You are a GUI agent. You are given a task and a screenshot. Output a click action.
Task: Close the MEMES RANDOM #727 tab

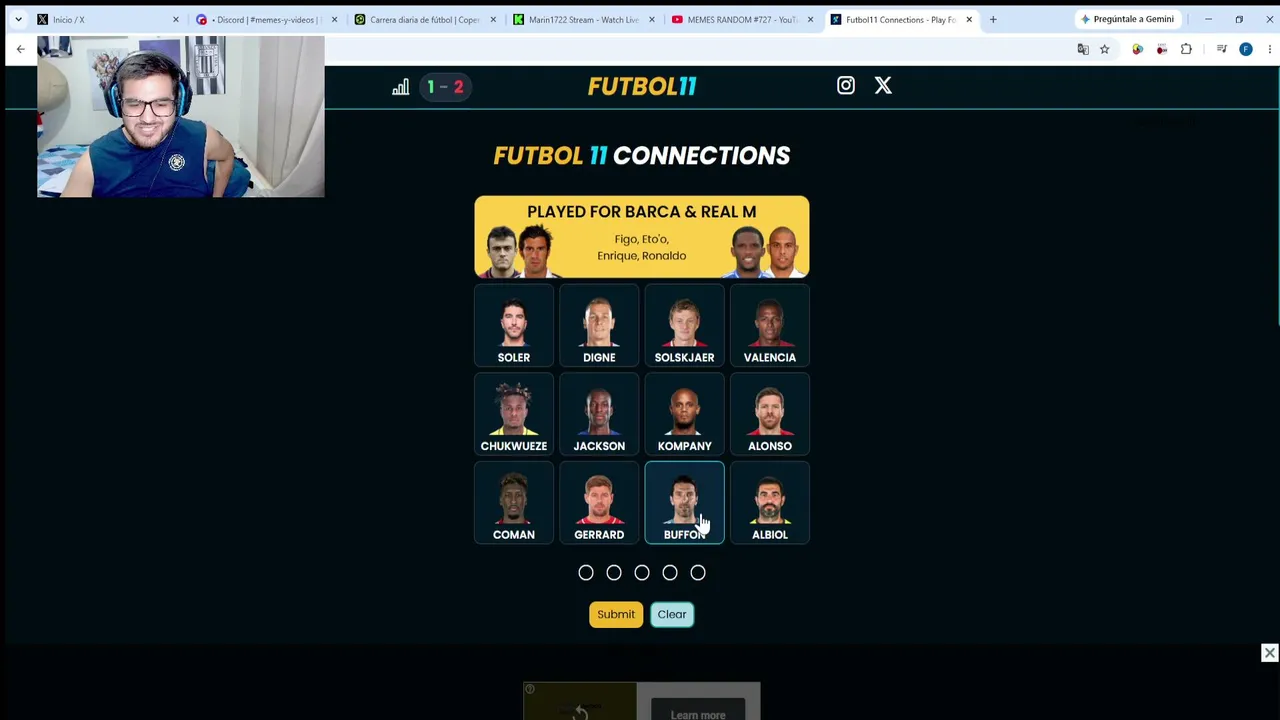(x=811, y=19)
